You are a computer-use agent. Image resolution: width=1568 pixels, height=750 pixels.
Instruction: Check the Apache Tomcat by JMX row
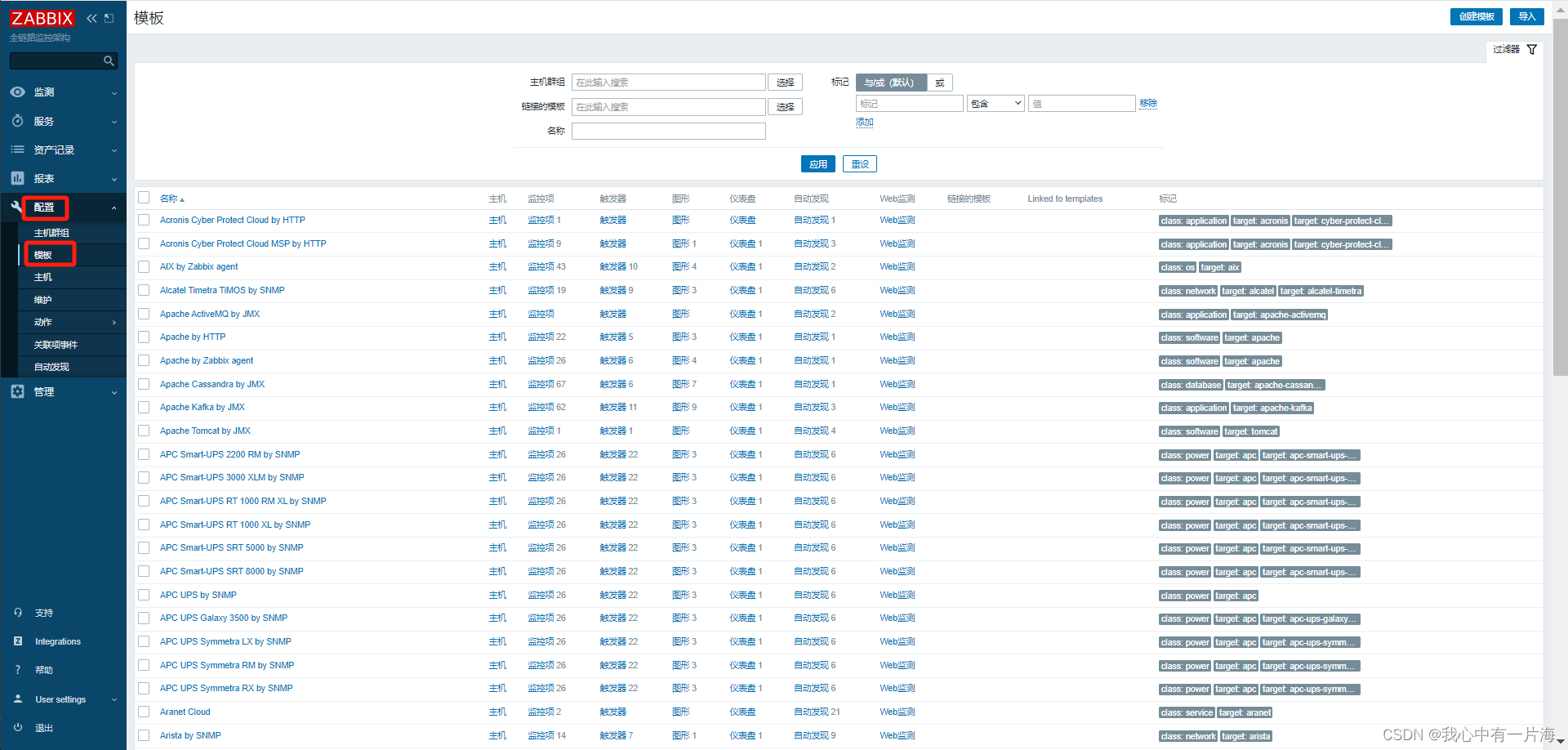click(144, 431)
